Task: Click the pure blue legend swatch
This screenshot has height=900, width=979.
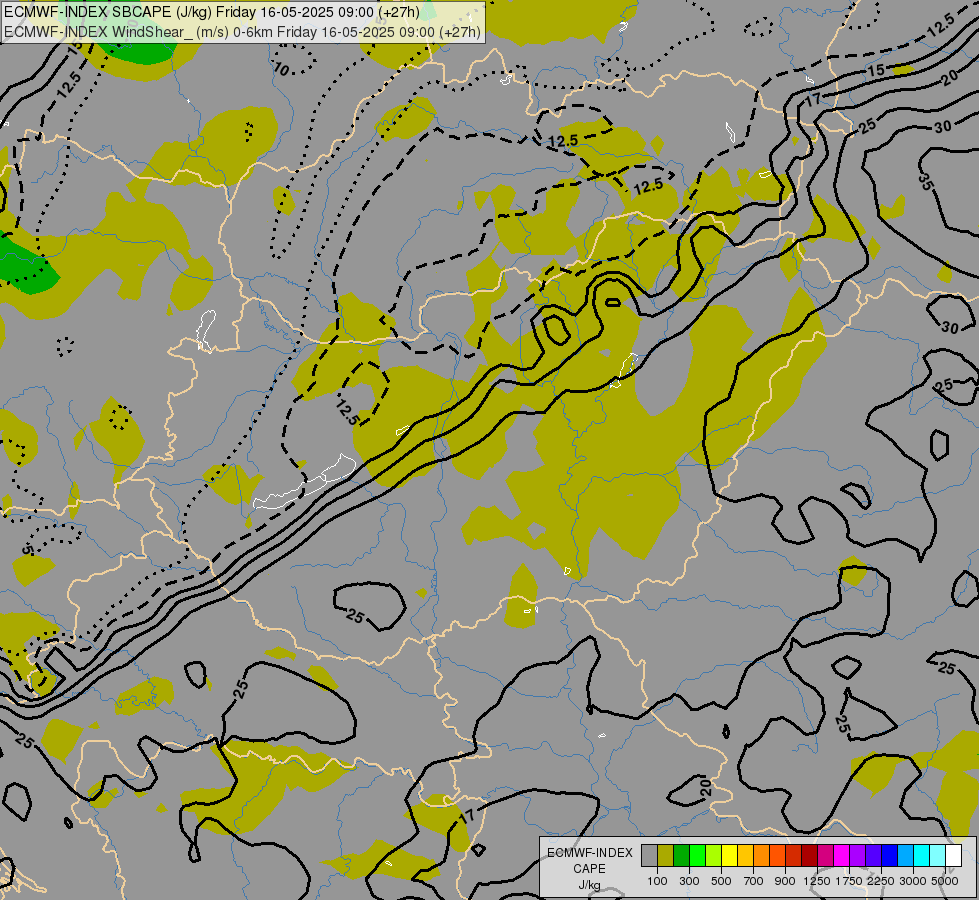Action: click(x=890, y=855)
